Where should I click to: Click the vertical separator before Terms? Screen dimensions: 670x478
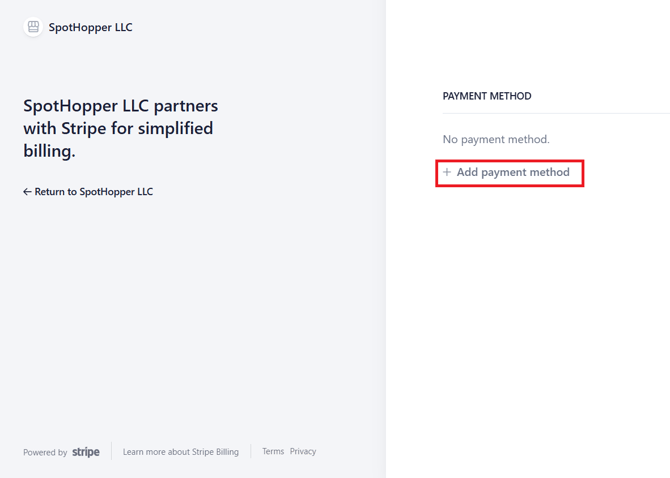tap(251, 452)
